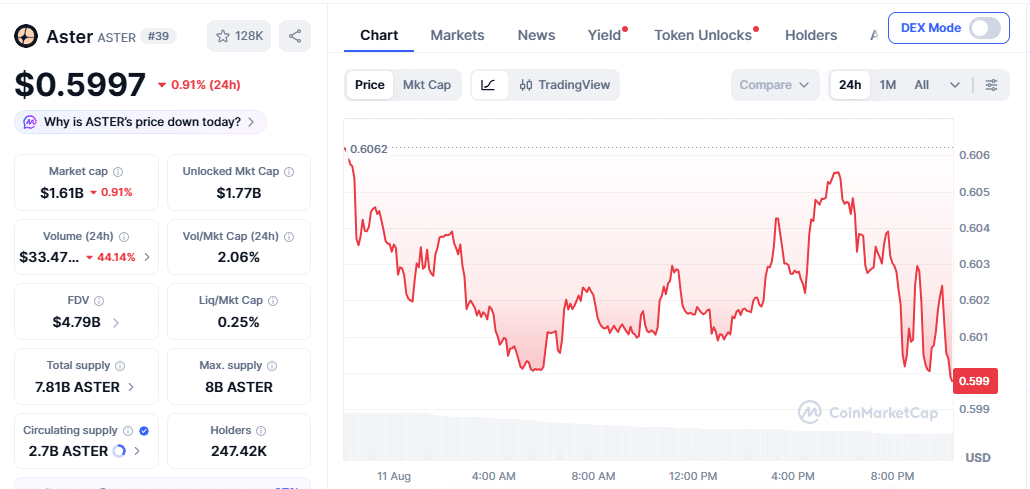Click the FDV info icon
Viewport: 1030px width, 489px height.
[99, 300]
